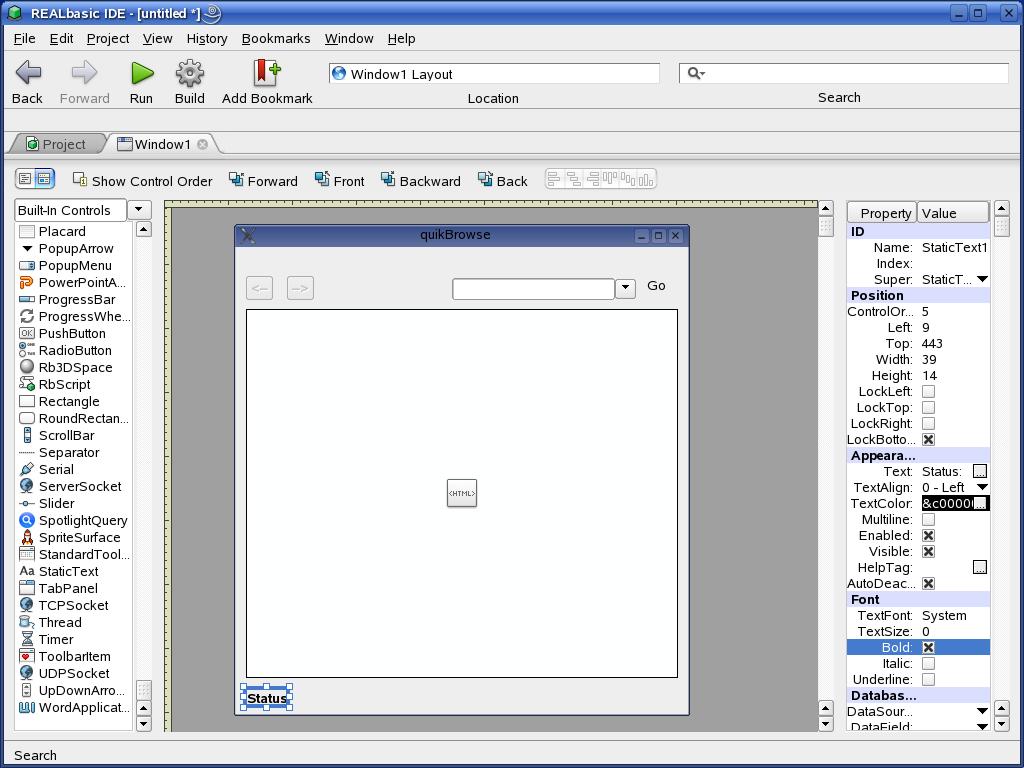Click the Search input field
The height and width of the screenshot is (768, 1024).
coord(844,73)
